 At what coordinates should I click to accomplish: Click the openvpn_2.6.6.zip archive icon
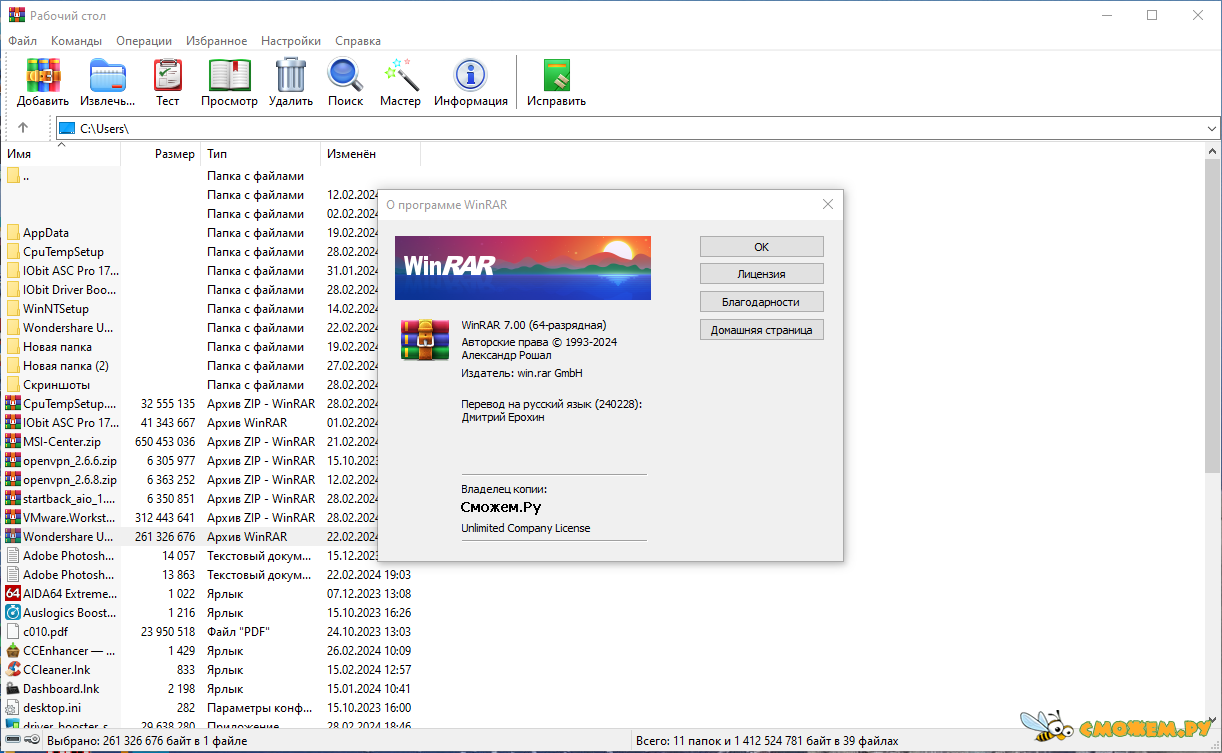[x=13, y=461]
